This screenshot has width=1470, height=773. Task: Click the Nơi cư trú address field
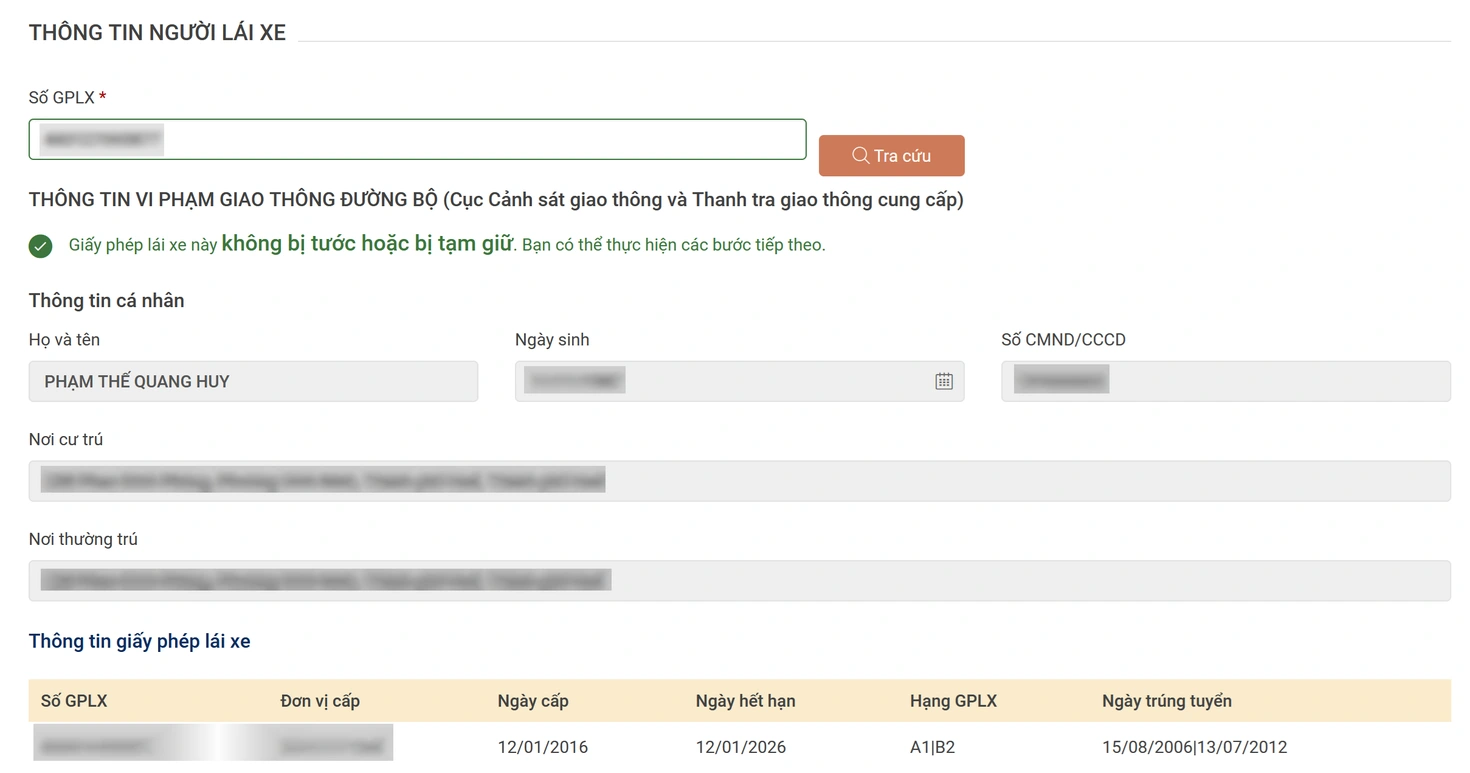(x=739, y=481)
